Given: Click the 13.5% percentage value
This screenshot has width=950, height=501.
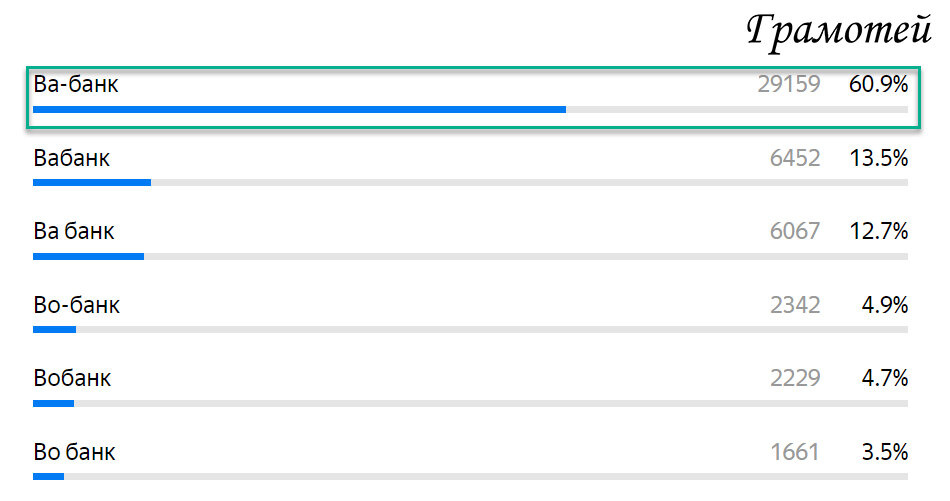Looking at the screenshot, I should tap(879, 158).
